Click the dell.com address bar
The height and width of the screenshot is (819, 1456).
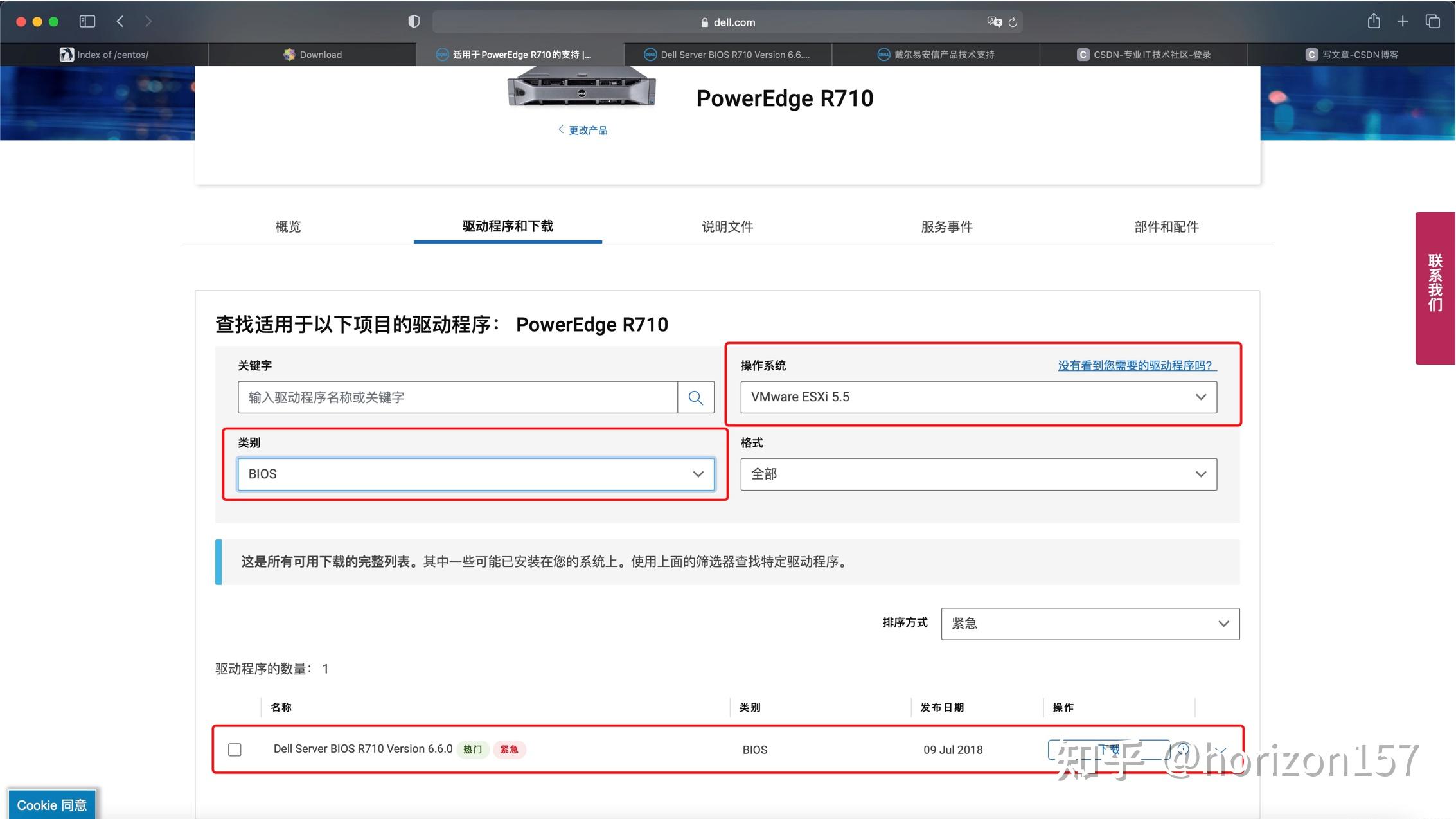[727, 22]
